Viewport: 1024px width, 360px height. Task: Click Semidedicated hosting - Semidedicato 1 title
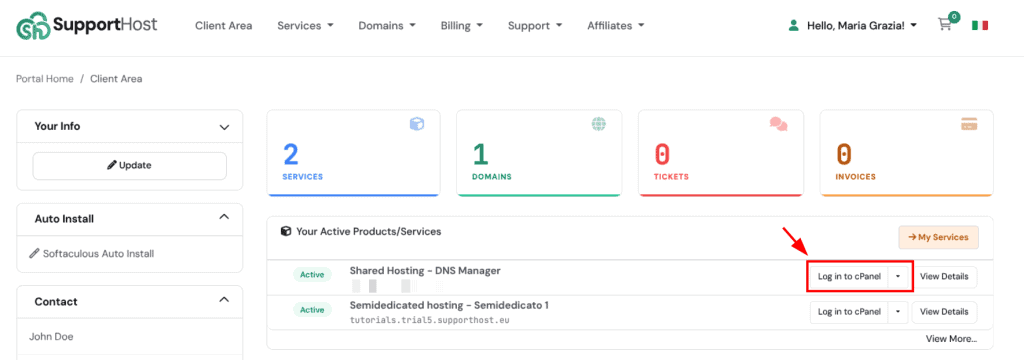pos(449,305)
